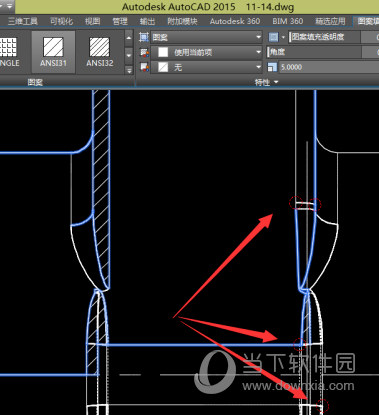This screenshot has width=379, height=415.
Task: Switch to the 可视化 tab
Action: tap(61, 22)
